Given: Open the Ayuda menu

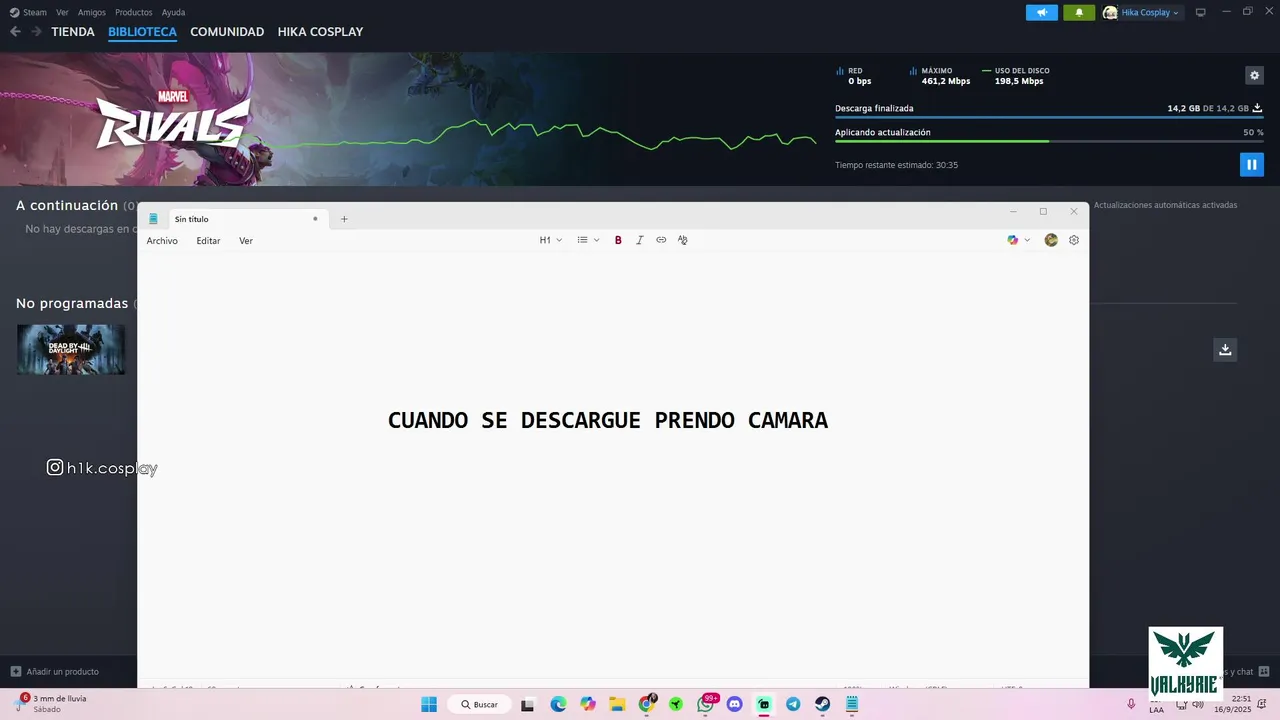Looking at the screenshot, I should click(x=173, y=12).
